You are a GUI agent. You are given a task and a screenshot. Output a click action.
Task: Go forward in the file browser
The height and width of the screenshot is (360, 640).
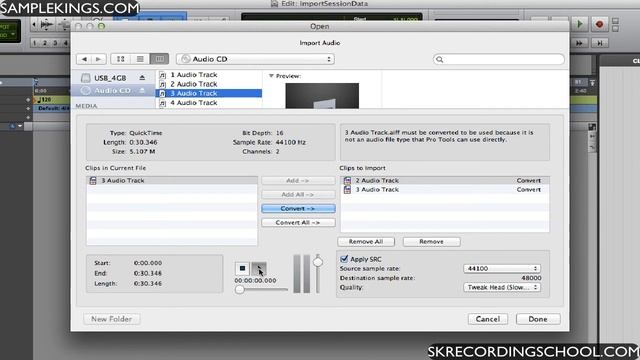point(99,59)
